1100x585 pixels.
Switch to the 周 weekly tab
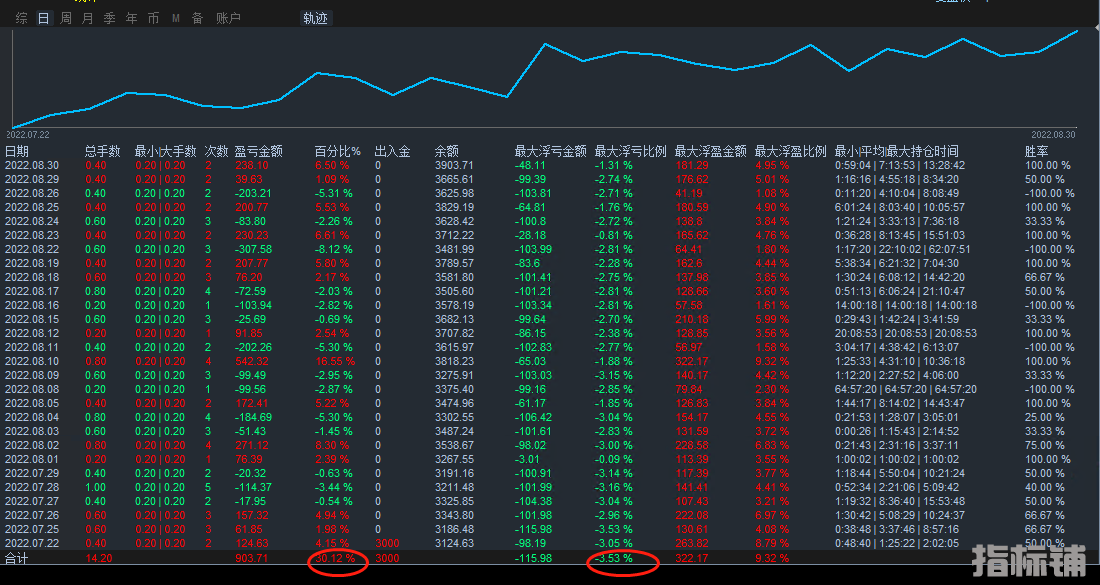point(66,18)
